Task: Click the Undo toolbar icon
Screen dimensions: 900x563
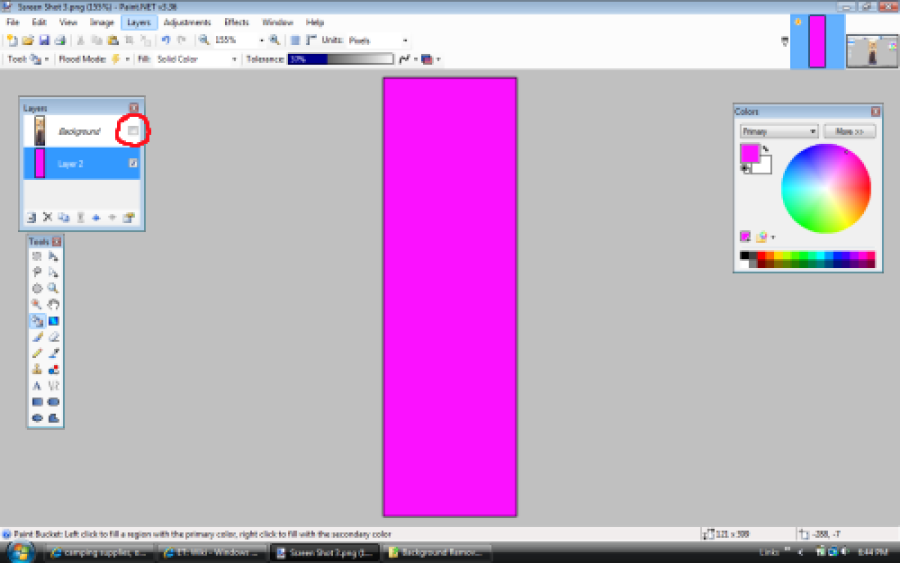Action: [166, 40]
